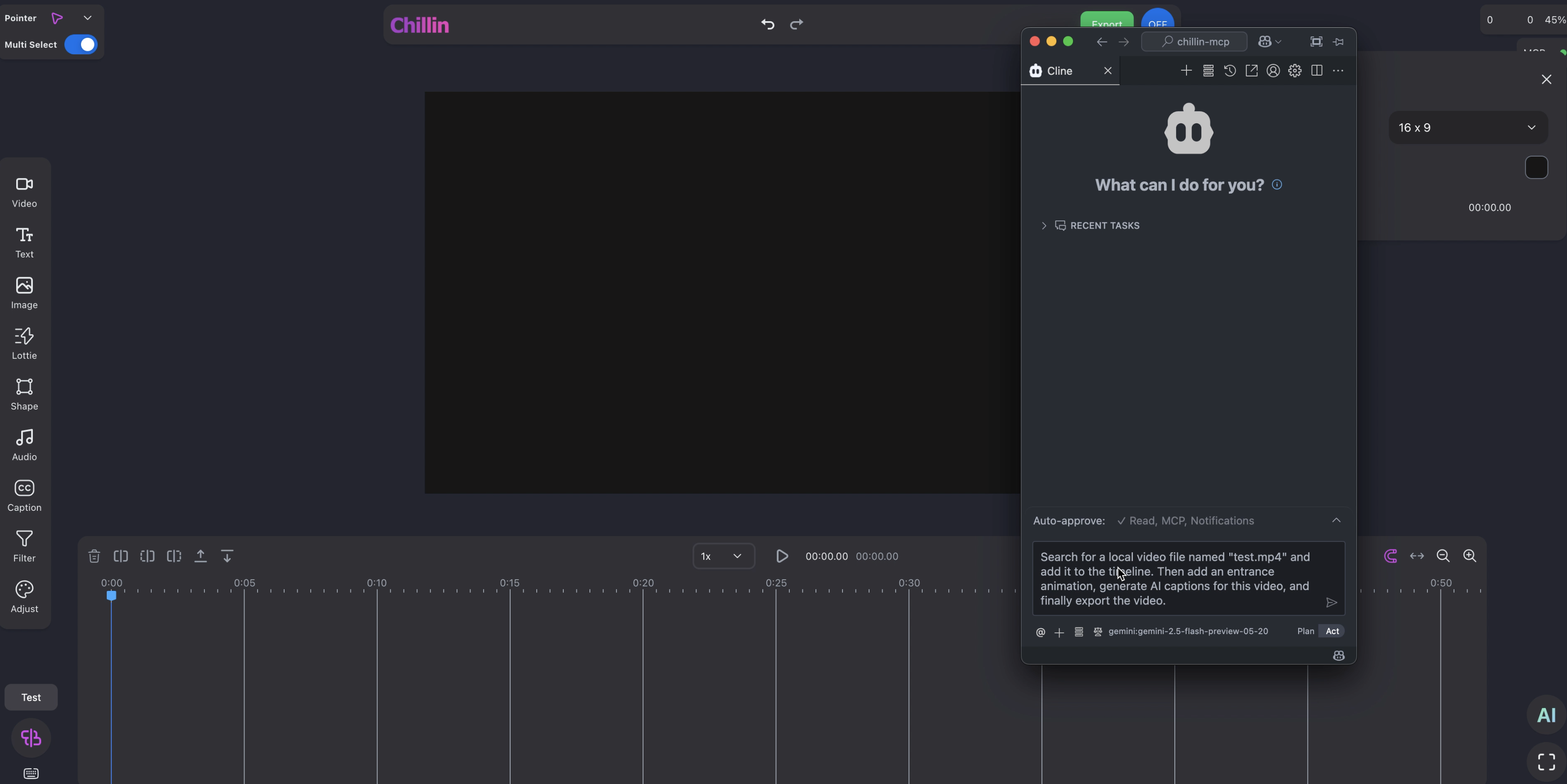Viewport: 1567px width, 784px height.
Task: Click the info icon beside What can I do
Action: point(1277,184)
